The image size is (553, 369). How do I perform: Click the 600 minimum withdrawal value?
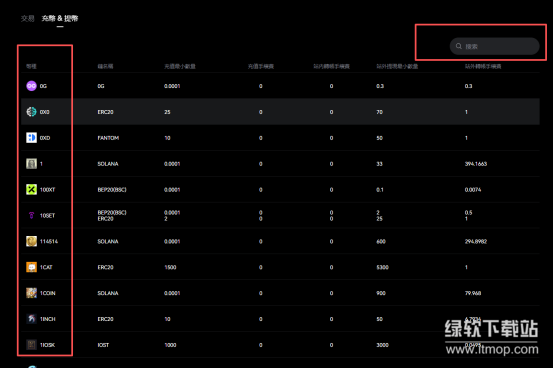[x=381, y=242]
